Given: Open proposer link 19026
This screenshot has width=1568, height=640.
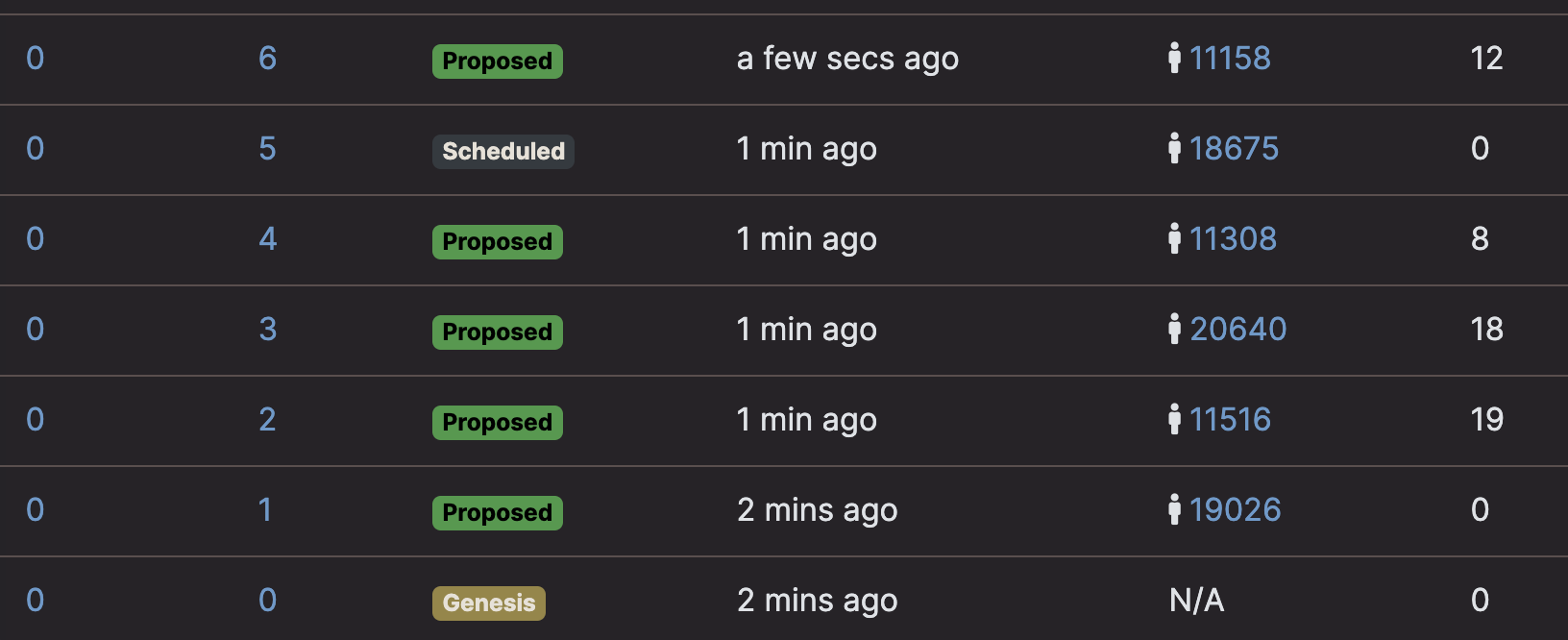Looking at the screenshot, I should click(1236, 510).
